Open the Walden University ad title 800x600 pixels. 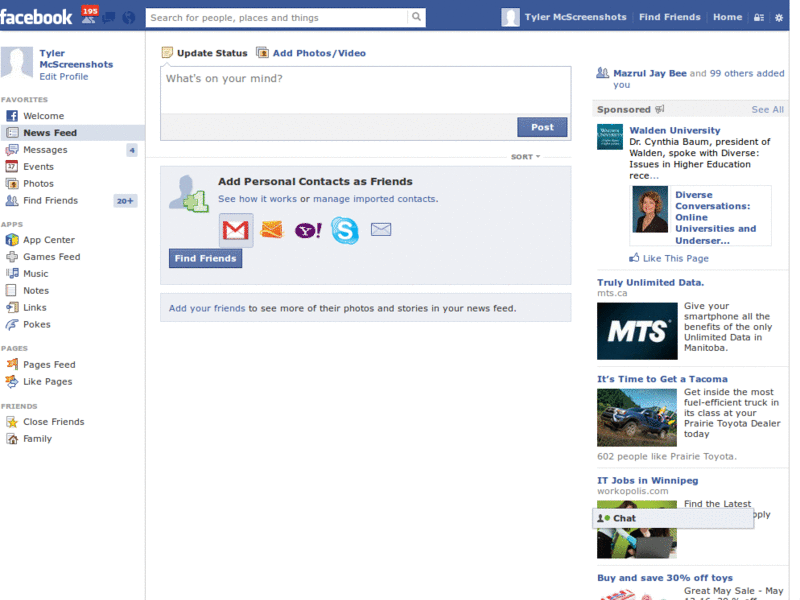pyautogui.click(x=674, y=130)
